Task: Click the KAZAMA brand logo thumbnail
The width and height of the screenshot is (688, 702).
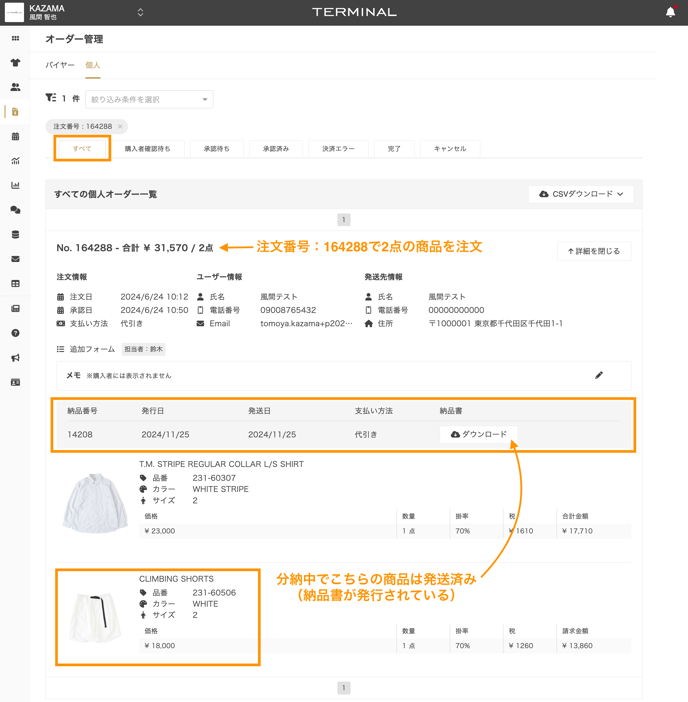Action: (x=14, y=12)
